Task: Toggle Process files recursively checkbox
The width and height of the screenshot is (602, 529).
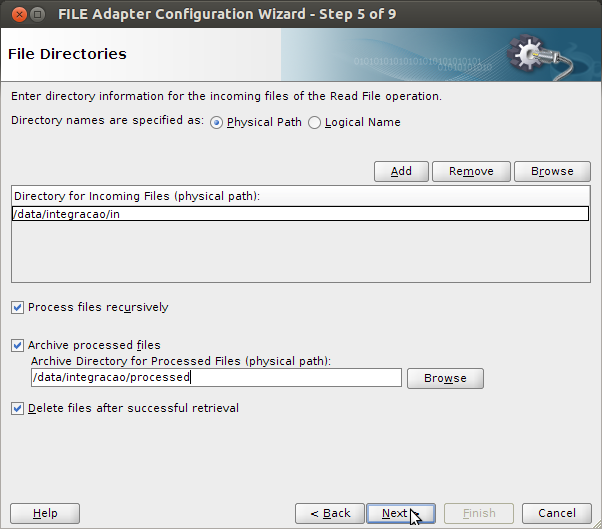Action: point(17,307)
